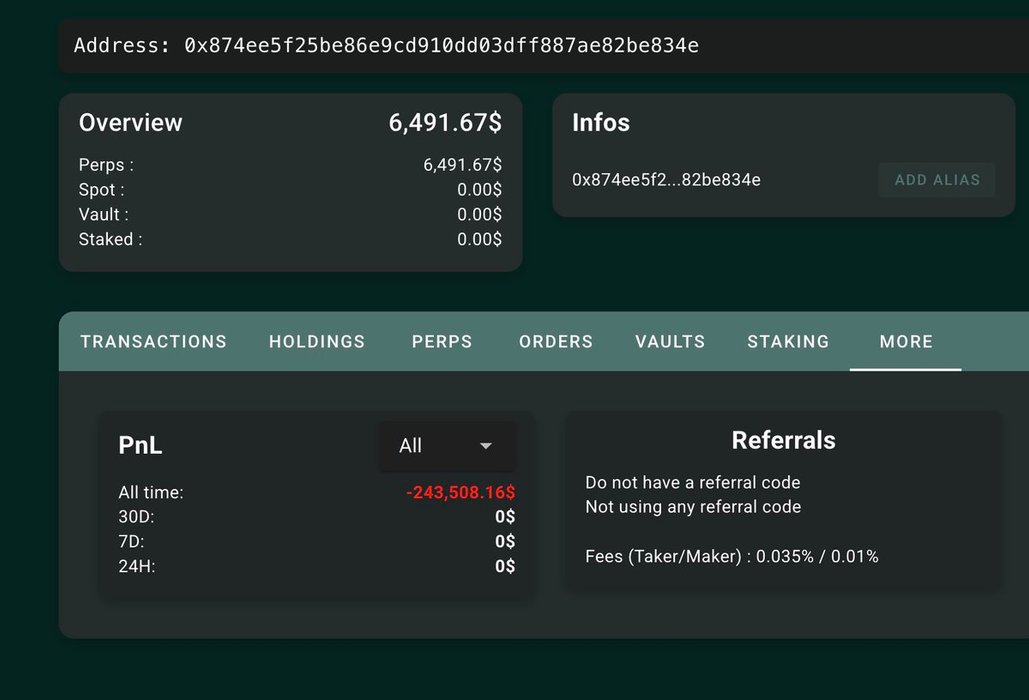The height and width of the screenshot is (700, 1029).
Task: Click the Referrals panel heading
Action: (x=783, y=441)
